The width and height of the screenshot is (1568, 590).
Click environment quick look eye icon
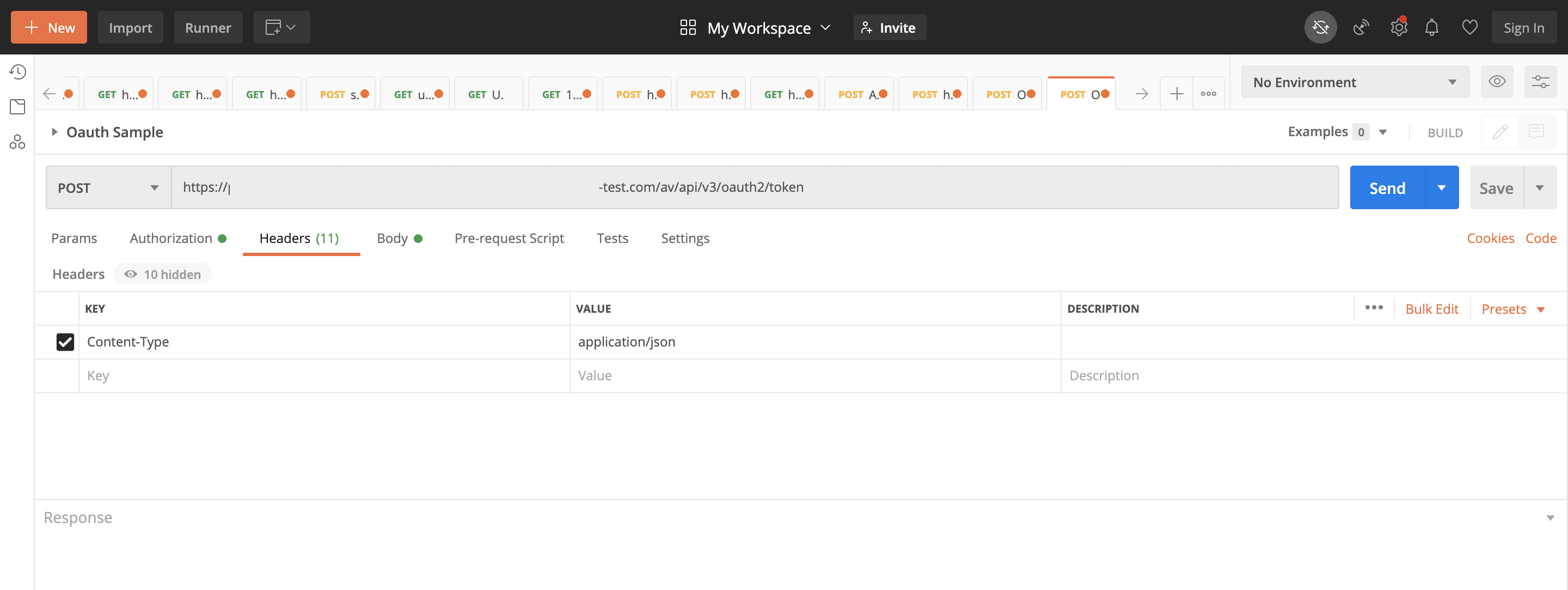(1497, 82)
